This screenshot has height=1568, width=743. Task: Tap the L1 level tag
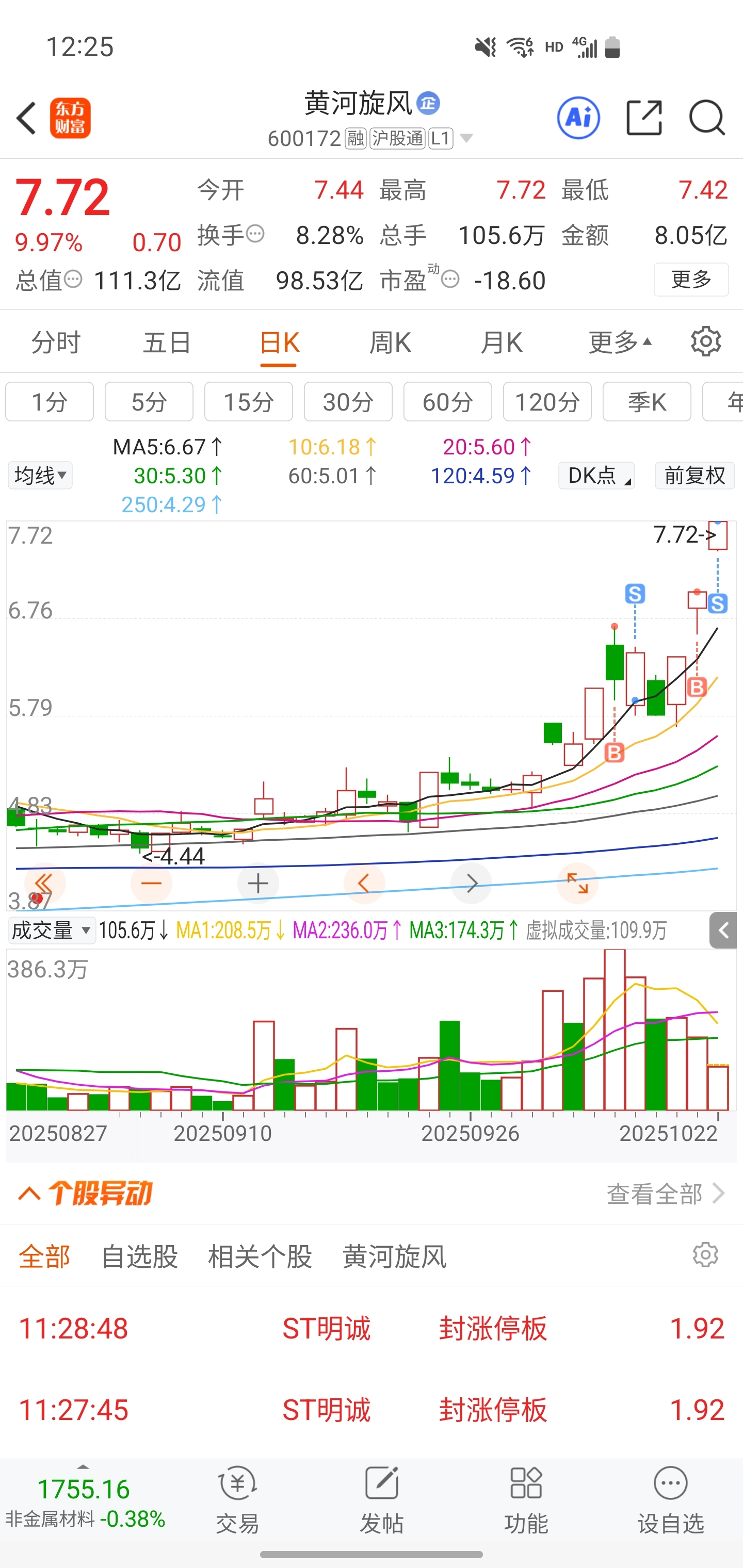pyautogui.click(x=440, y=138)
